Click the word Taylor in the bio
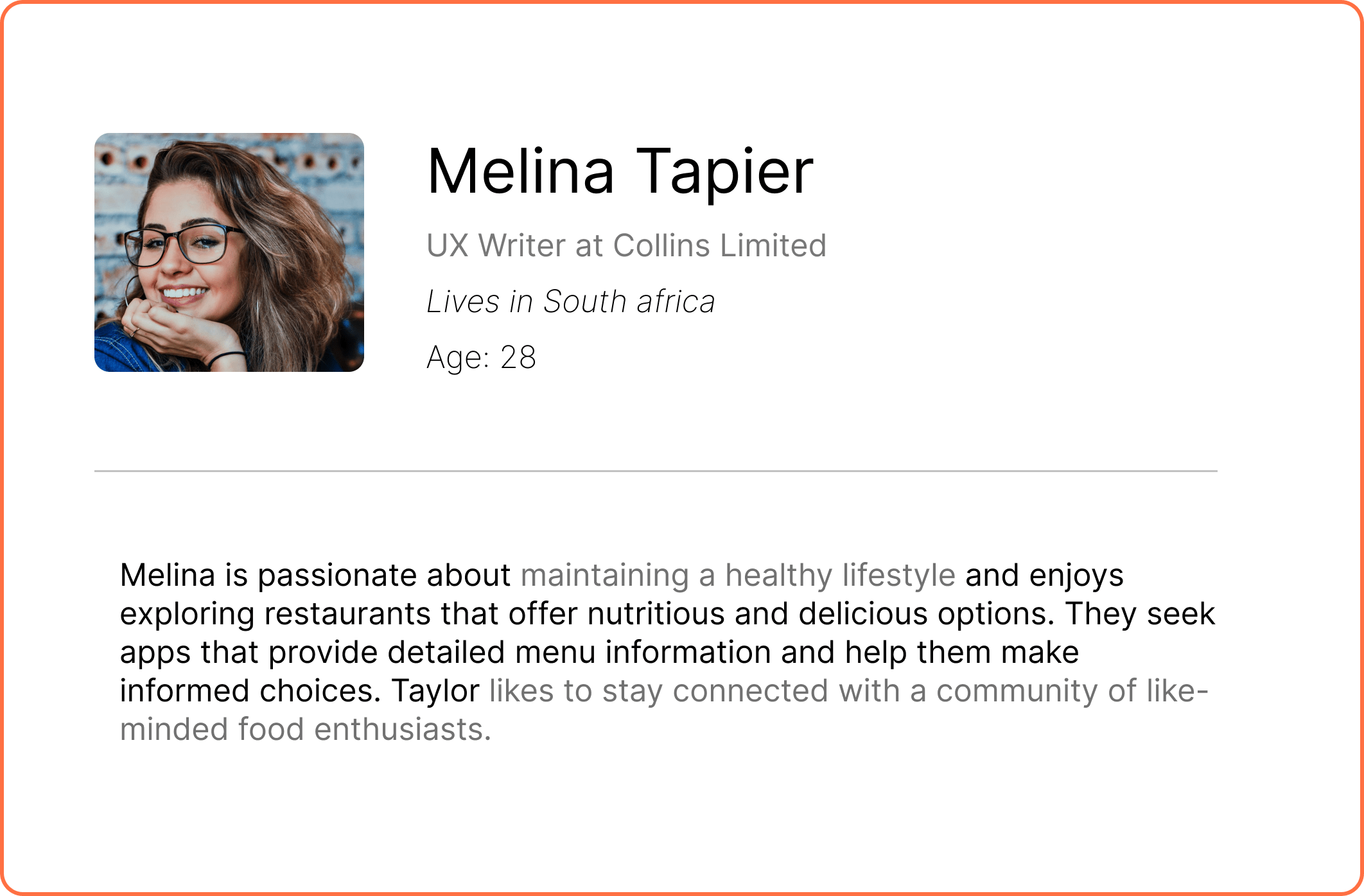Image resolution: width=1364 pixels, height=896 pixels. [x=436, y=691]
